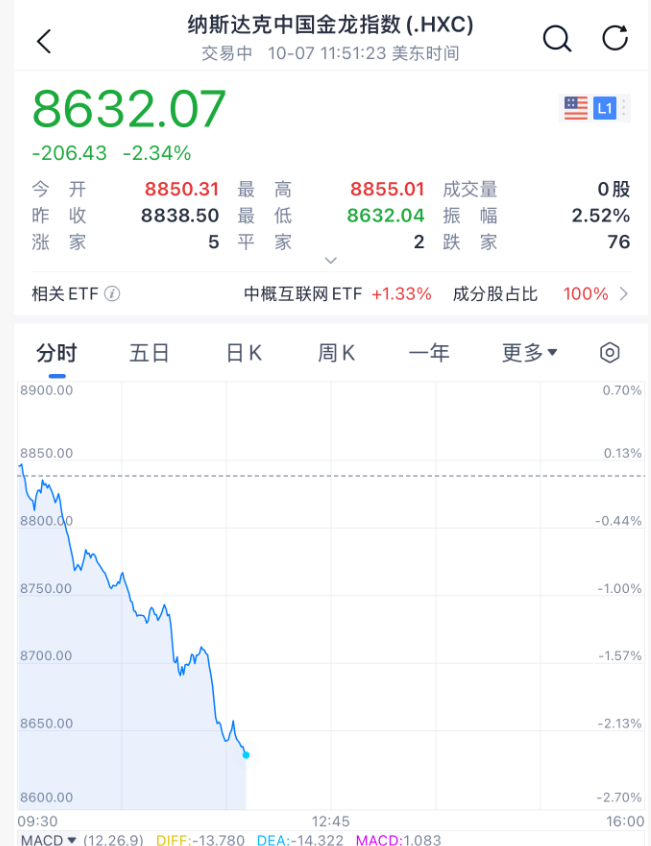
Task: Open the 更多 chart period dropdown
Action: (x=529, y=352)
